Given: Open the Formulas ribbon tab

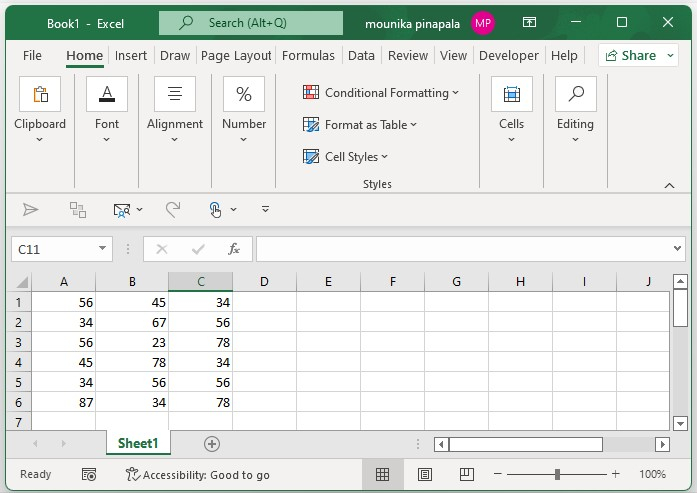Looking at the screenshot, I should coord(308,56).
